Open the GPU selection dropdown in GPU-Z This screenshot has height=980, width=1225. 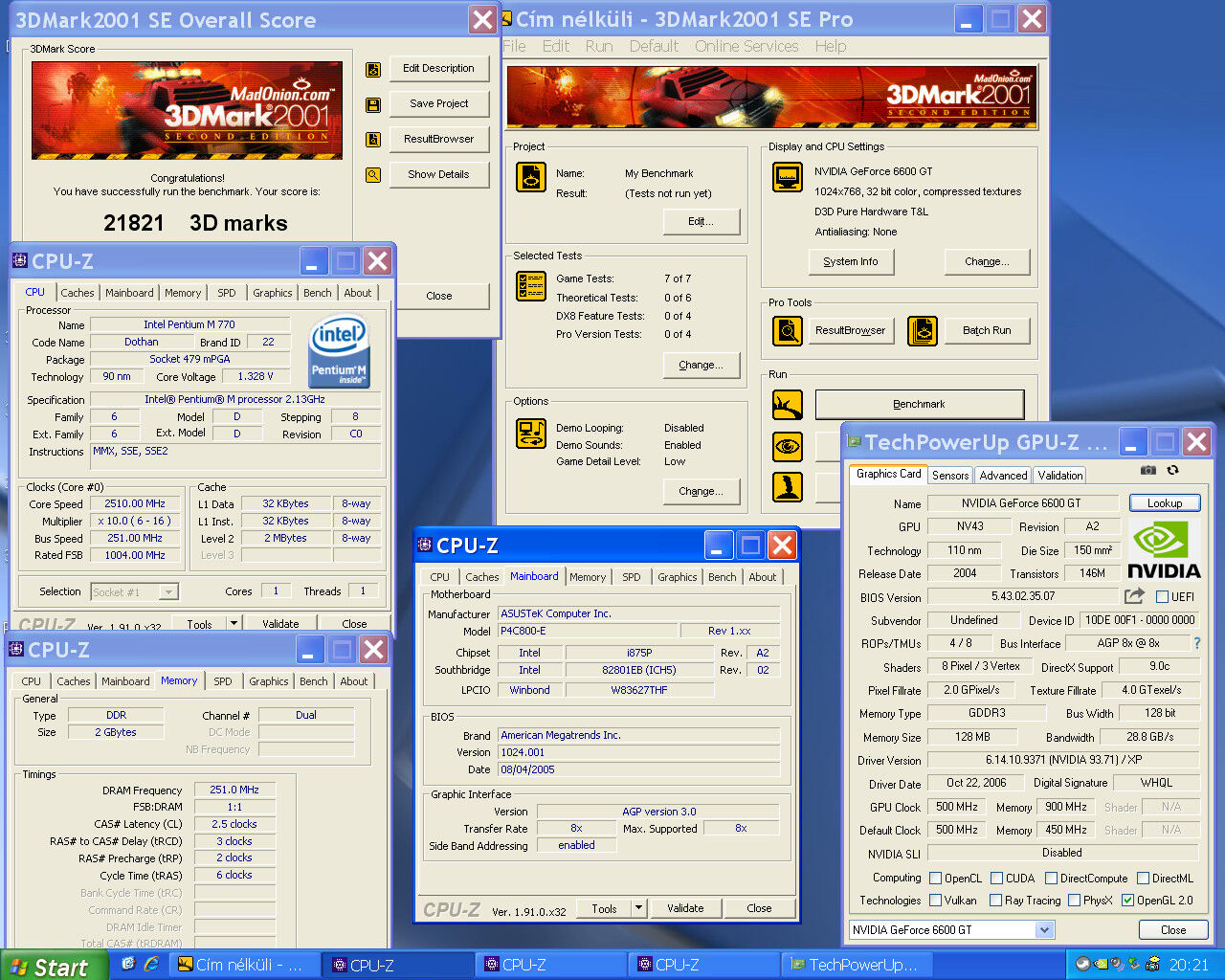[1044, 930]
